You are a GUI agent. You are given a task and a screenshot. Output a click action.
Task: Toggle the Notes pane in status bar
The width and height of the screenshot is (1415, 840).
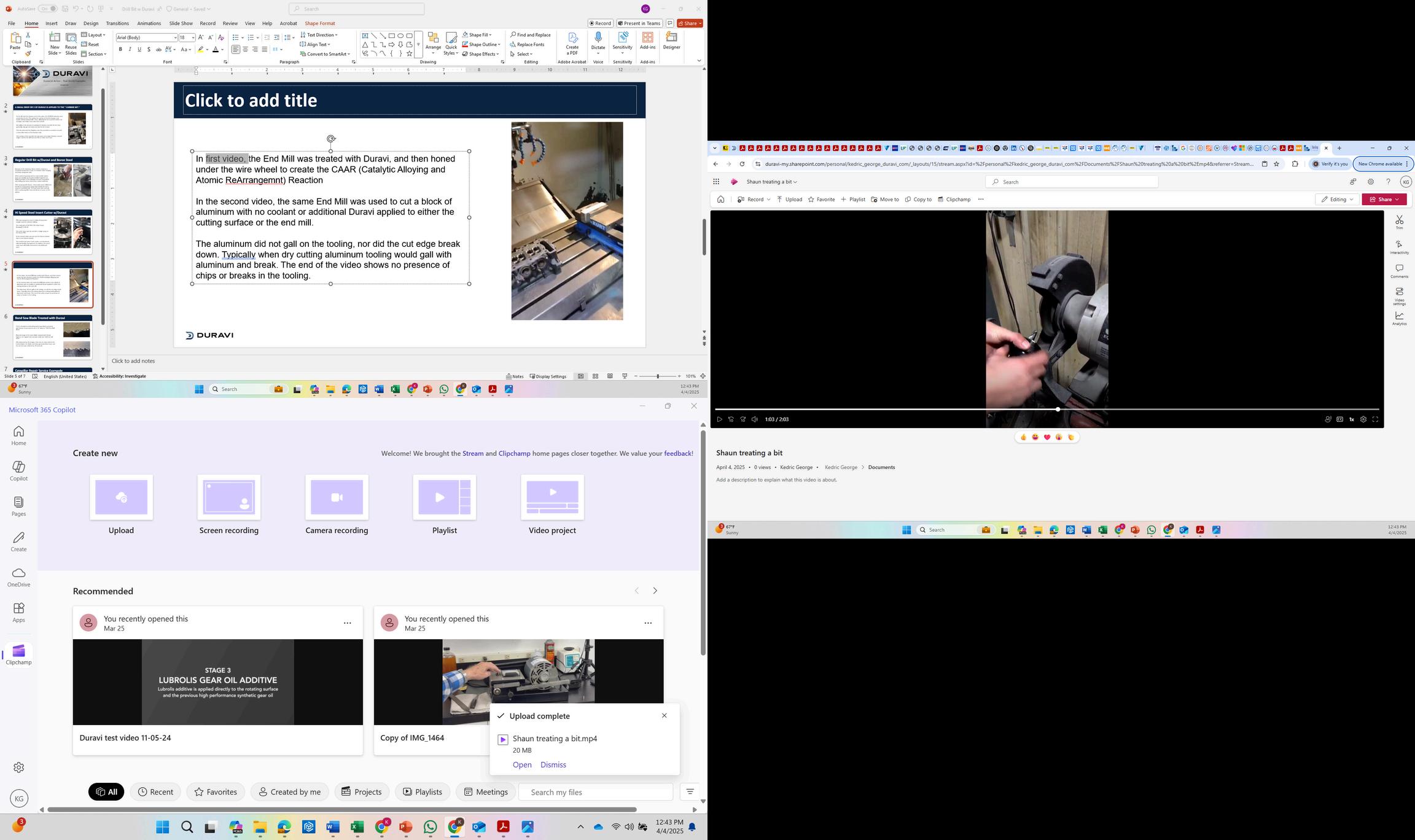click(x=515, y=376)
